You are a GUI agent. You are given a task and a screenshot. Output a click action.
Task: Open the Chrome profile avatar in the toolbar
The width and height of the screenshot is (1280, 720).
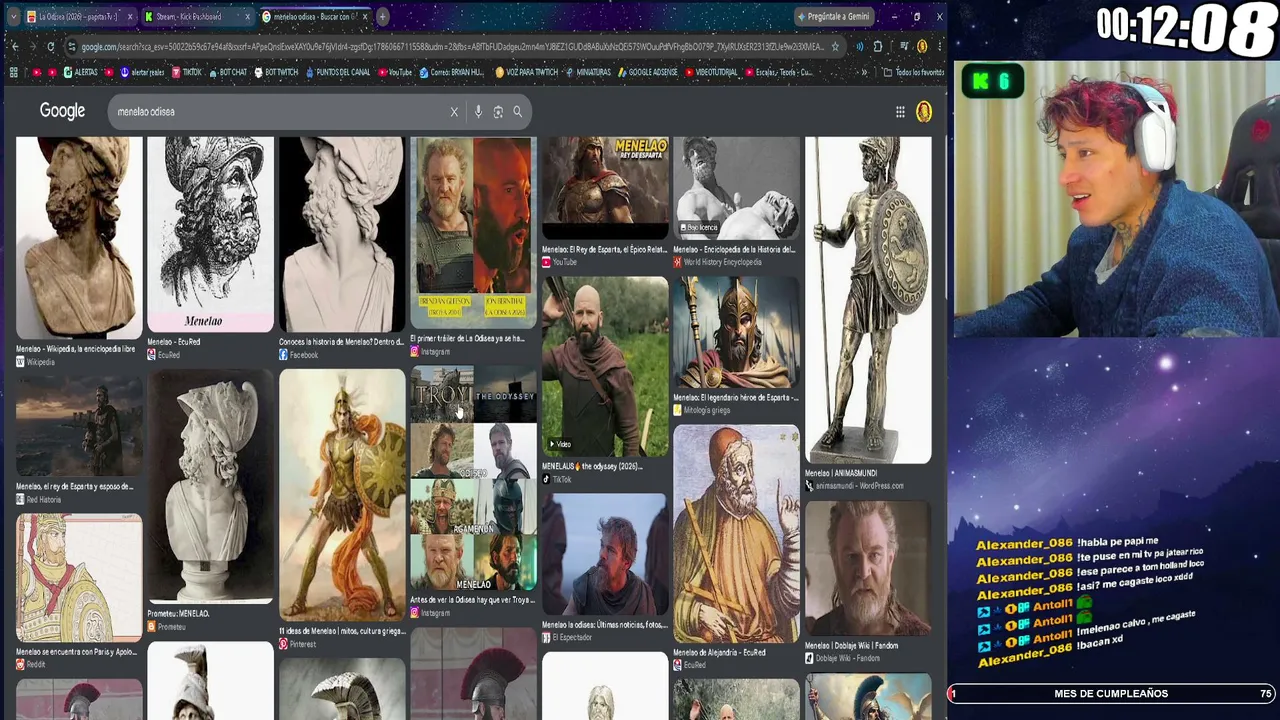922,46
